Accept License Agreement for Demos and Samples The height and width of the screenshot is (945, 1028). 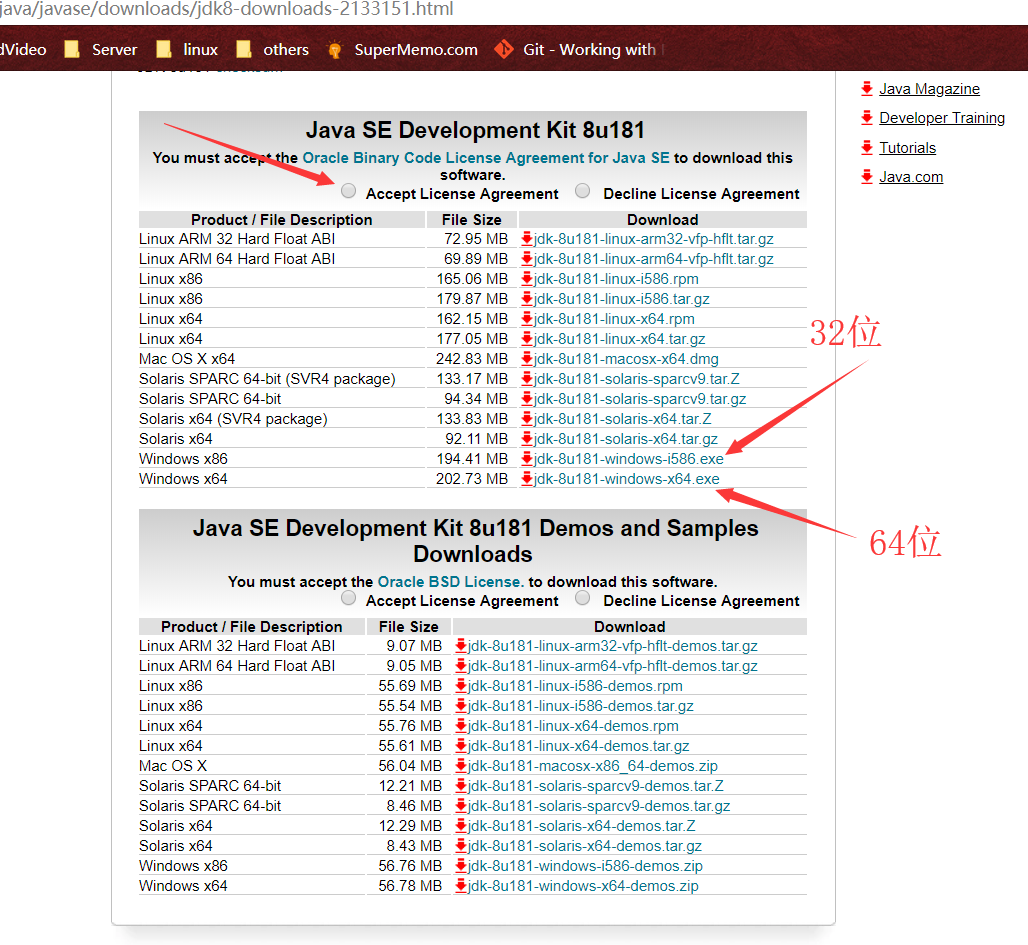tap(349, 598)
